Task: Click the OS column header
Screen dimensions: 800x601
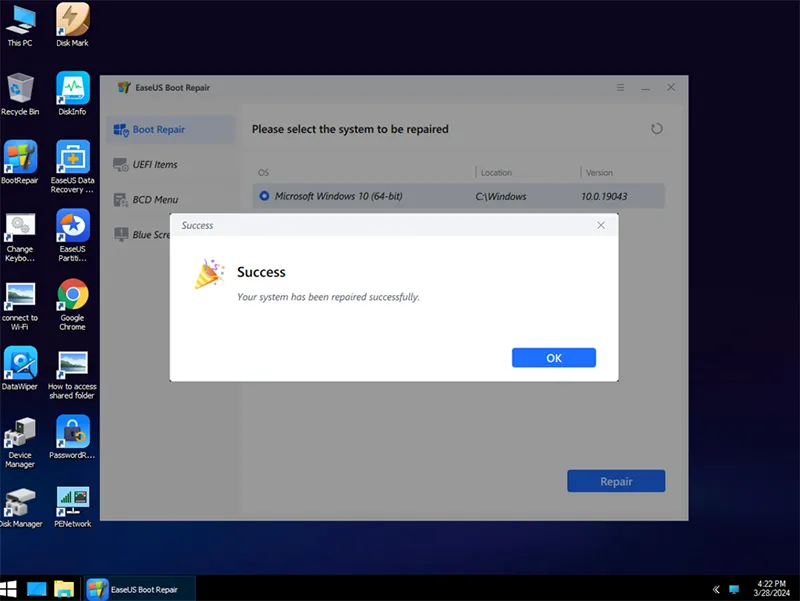Action: tap(263, 172)
